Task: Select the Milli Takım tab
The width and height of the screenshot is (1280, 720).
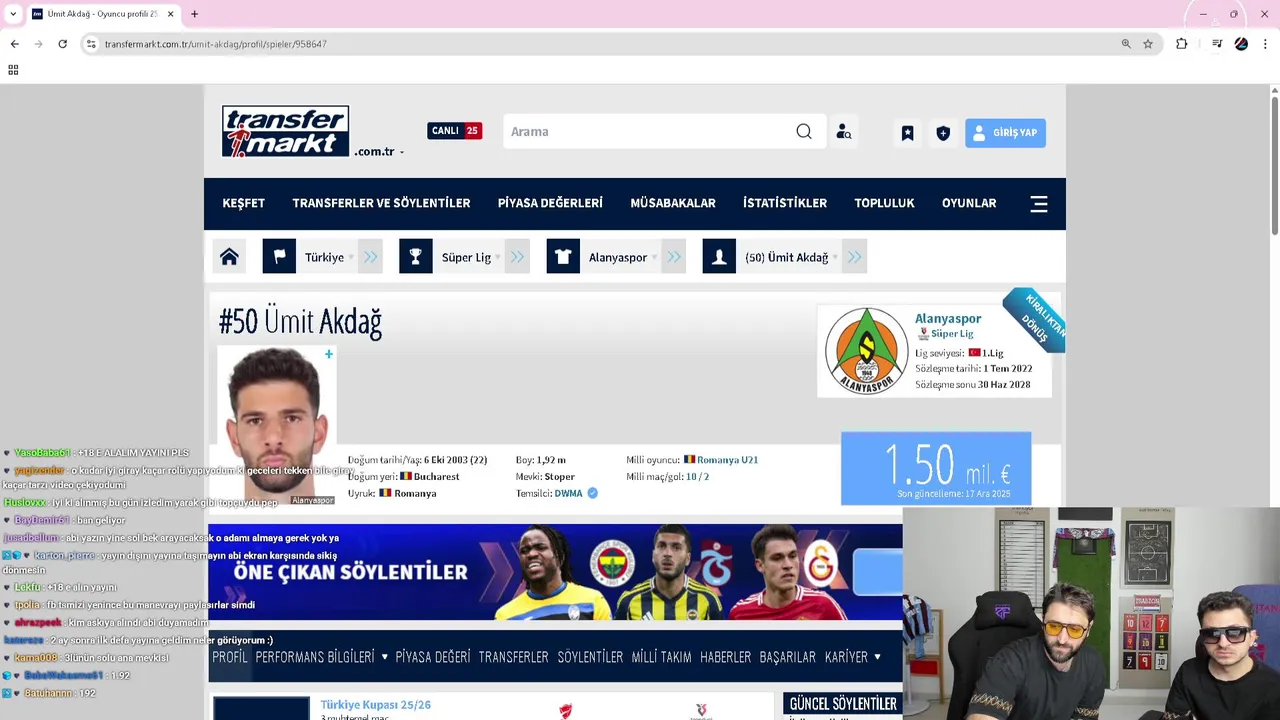Action: 661,657
